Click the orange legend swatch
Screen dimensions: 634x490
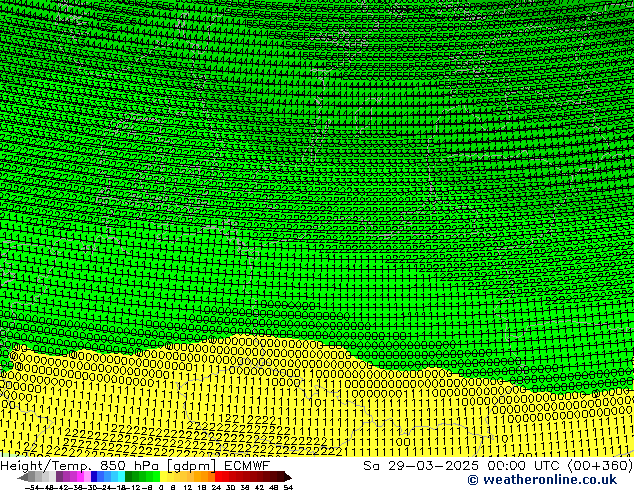pyautogui.click(x=204, y=477)
